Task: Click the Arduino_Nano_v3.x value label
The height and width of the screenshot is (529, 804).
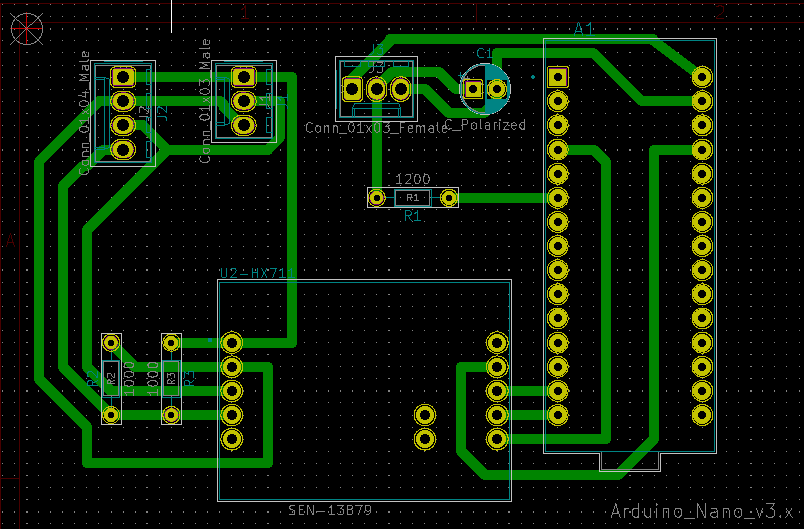Action: (702, 511)
